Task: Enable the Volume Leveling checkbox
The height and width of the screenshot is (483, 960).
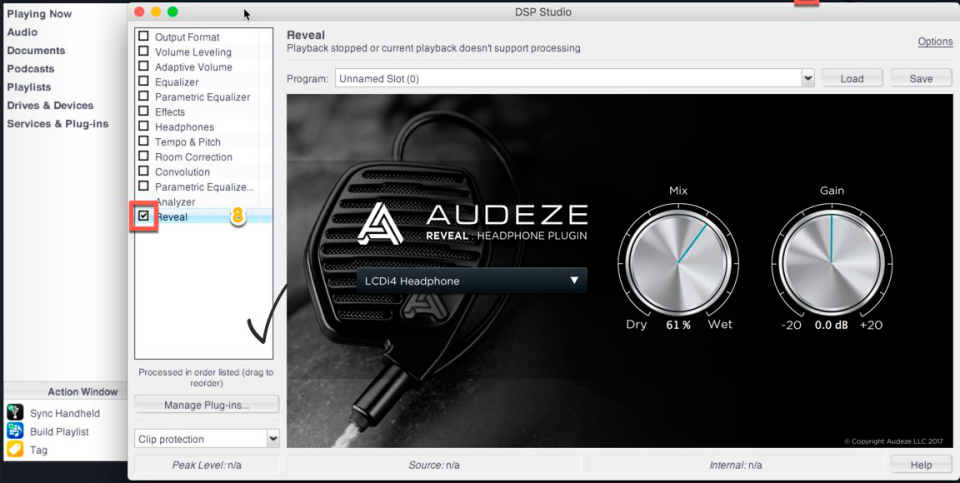Action: coord(143,51)
